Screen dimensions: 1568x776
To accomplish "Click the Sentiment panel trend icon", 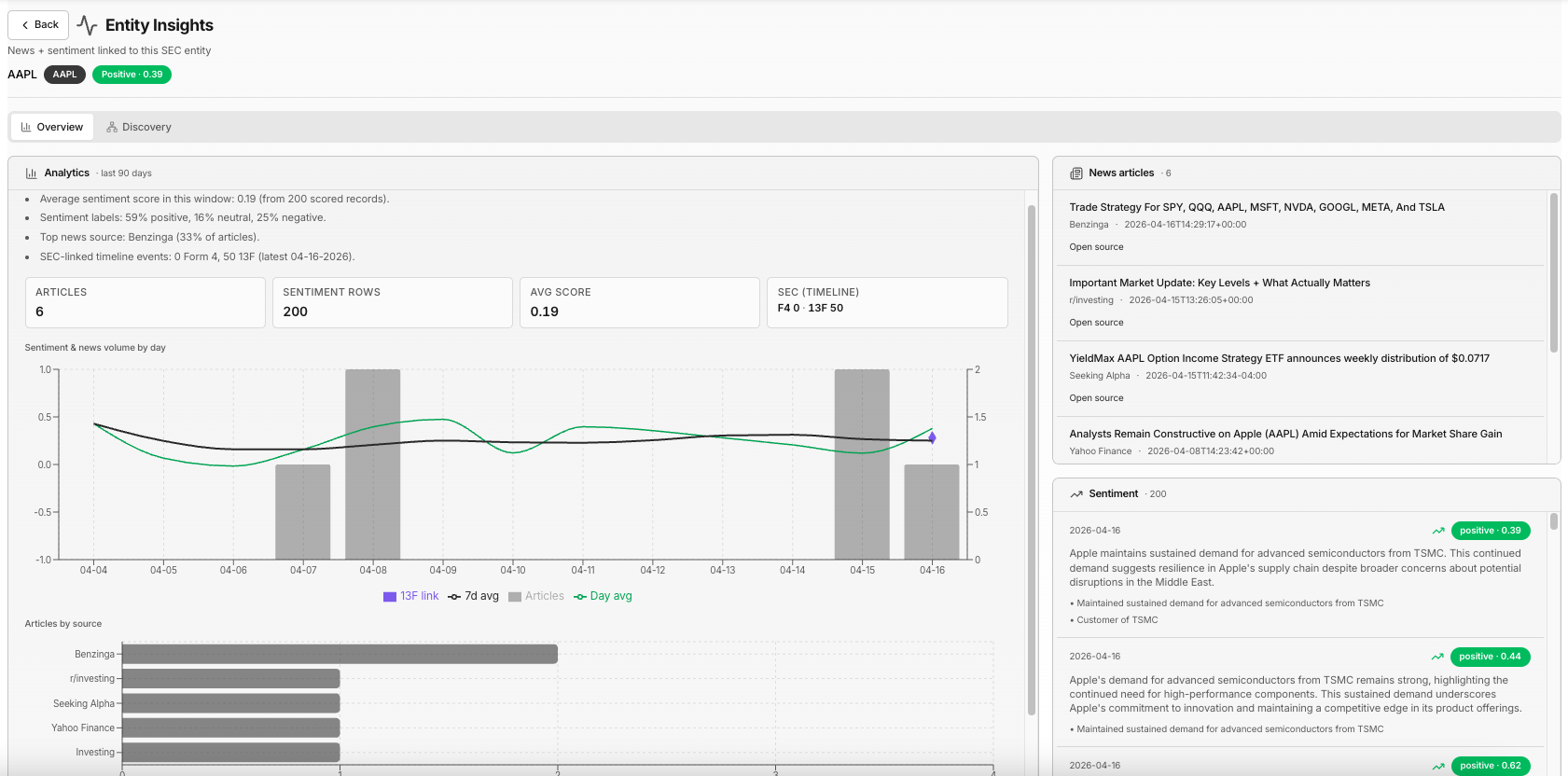I will pos(1076,494).
